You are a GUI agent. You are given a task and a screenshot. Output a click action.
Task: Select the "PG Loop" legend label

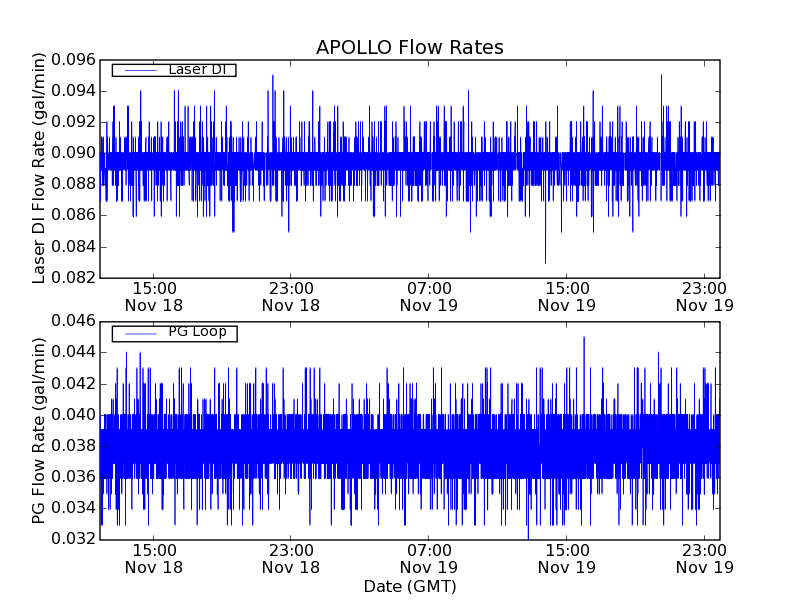(197, 332)
